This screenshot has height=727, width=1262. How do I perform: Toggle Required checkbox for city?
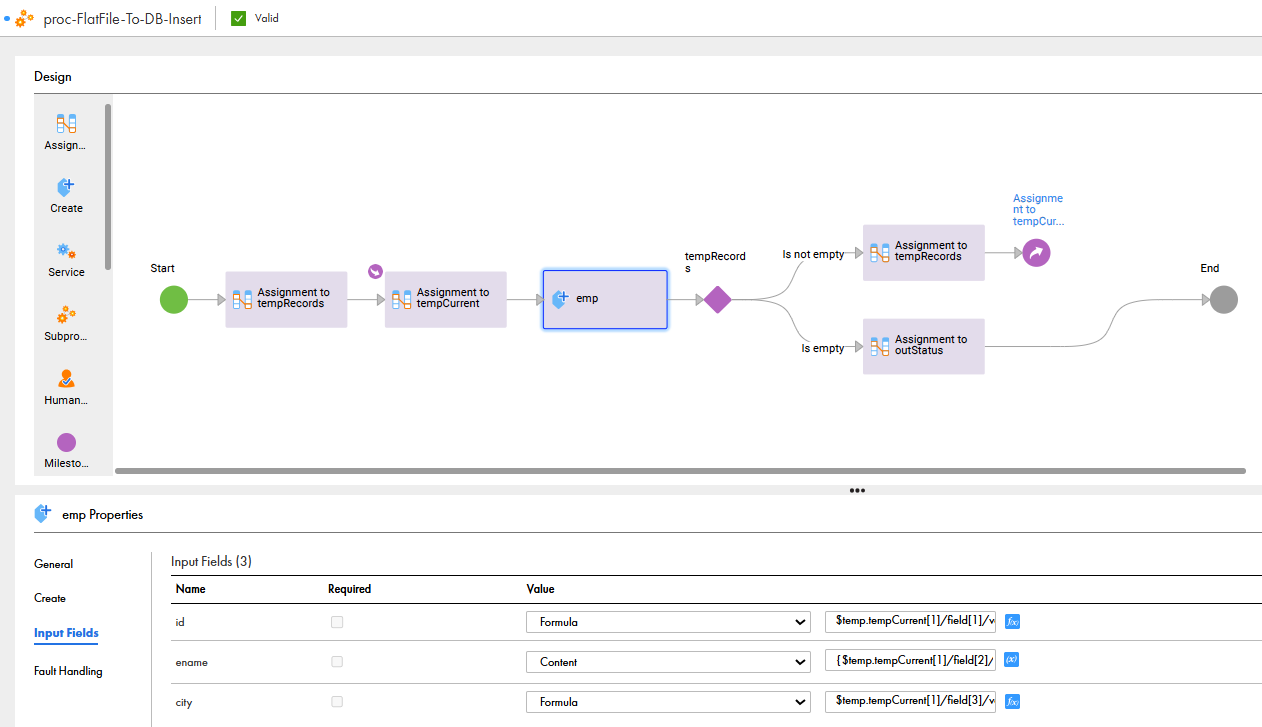(337, 702)
